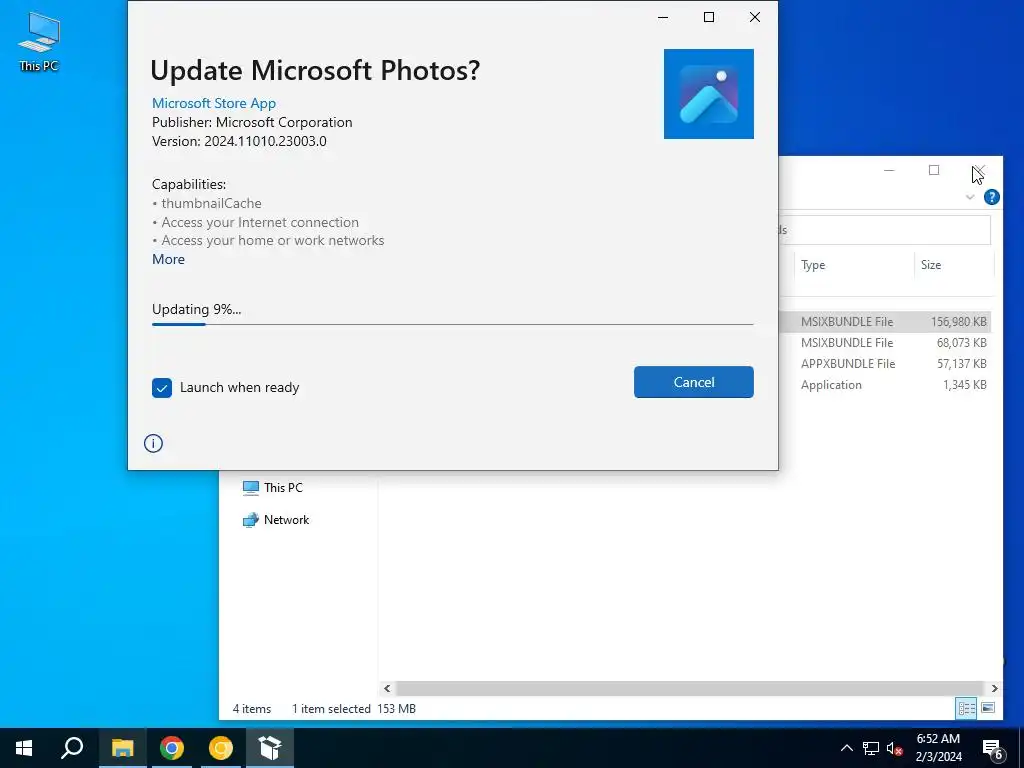Click the muted volume tray icon
This screenshot has width=1024, height=768.
(x=895, y=748)
